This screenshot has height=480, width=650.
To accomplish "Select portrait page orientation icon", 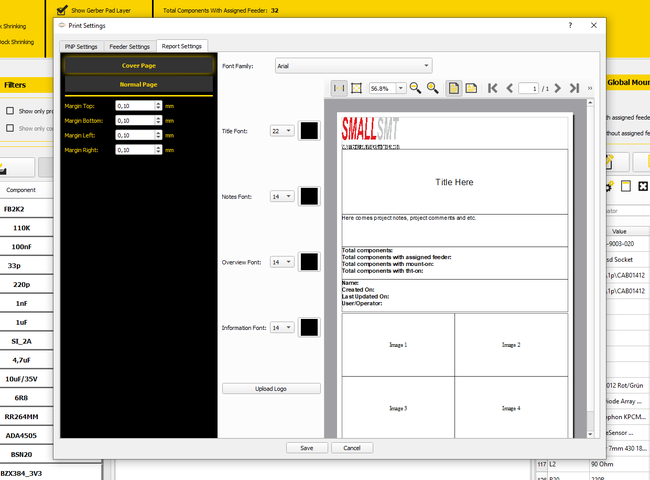I will [x=454, y=88].
